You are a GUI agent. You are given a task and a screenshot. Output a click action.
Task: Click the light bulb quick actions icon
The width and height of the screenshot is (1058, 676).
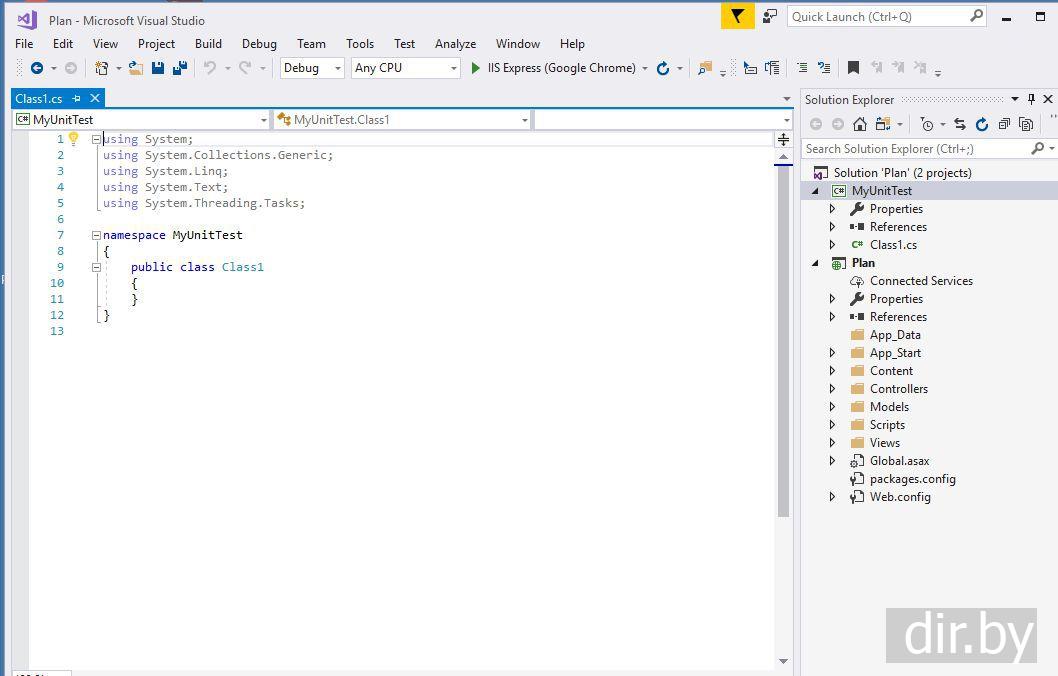[73, 139]
